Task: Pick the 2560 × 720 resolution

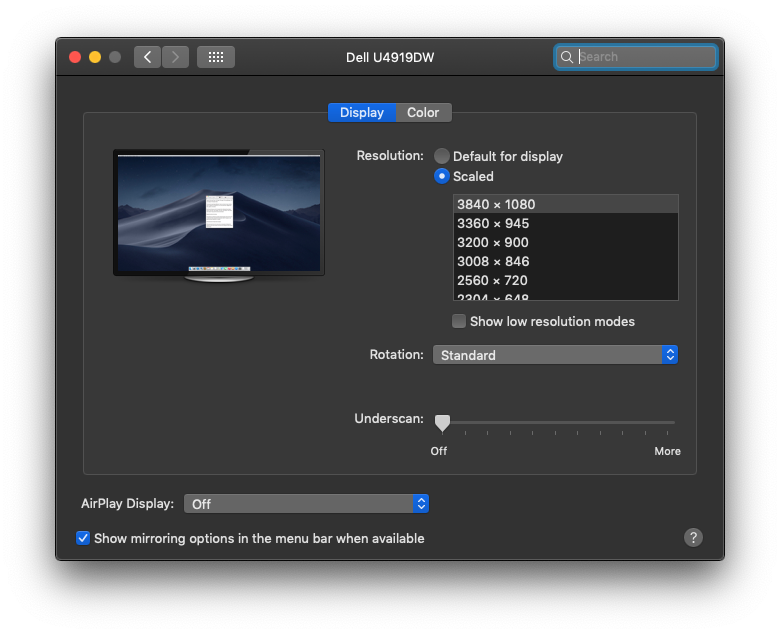Action: click(x=492, y=280)
